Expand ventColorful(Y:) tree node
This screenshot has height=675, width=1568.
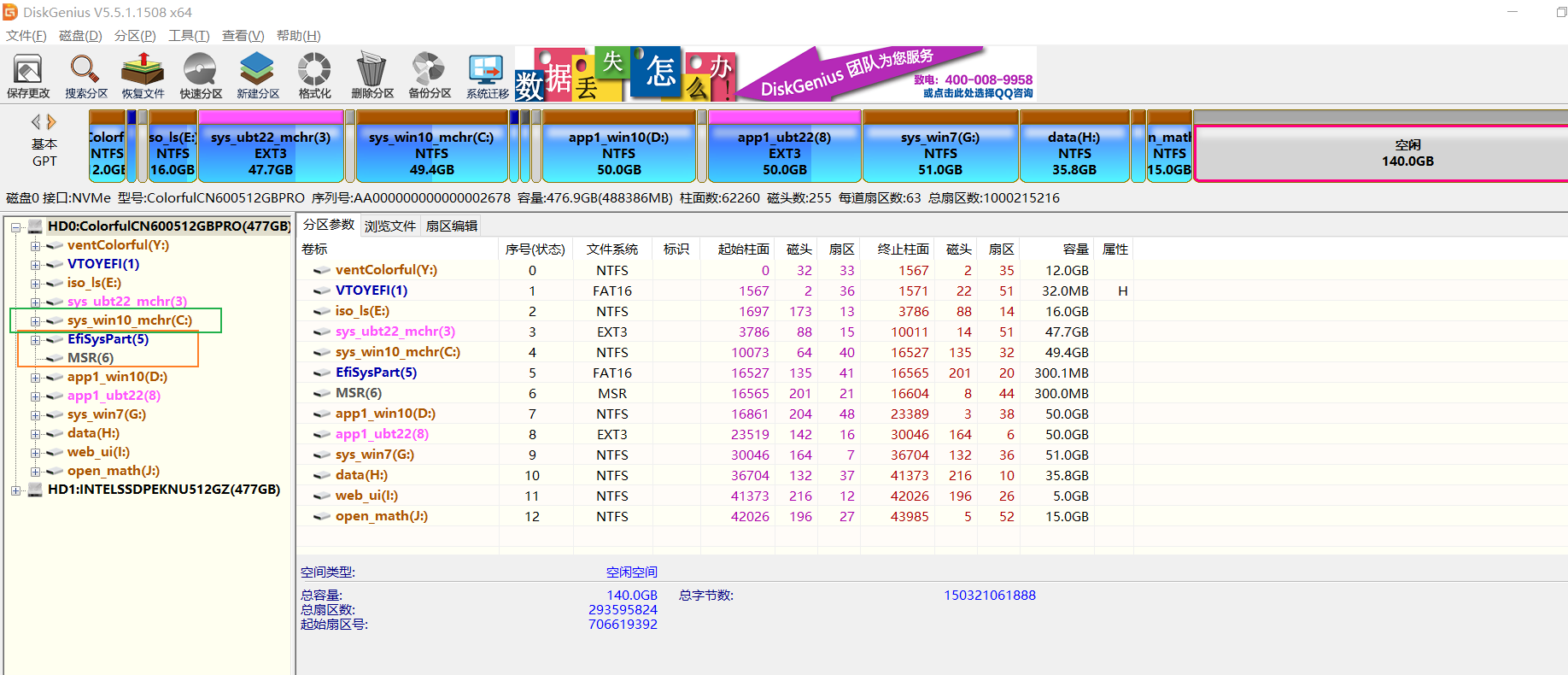pos(35,245)
